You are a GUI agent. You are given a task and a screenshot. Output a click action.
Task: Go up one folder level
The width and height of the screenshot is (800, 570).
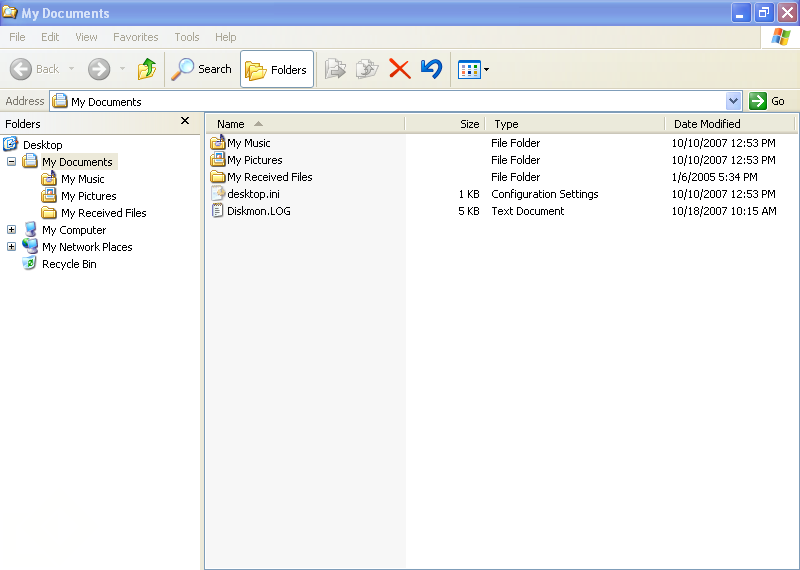147,69
